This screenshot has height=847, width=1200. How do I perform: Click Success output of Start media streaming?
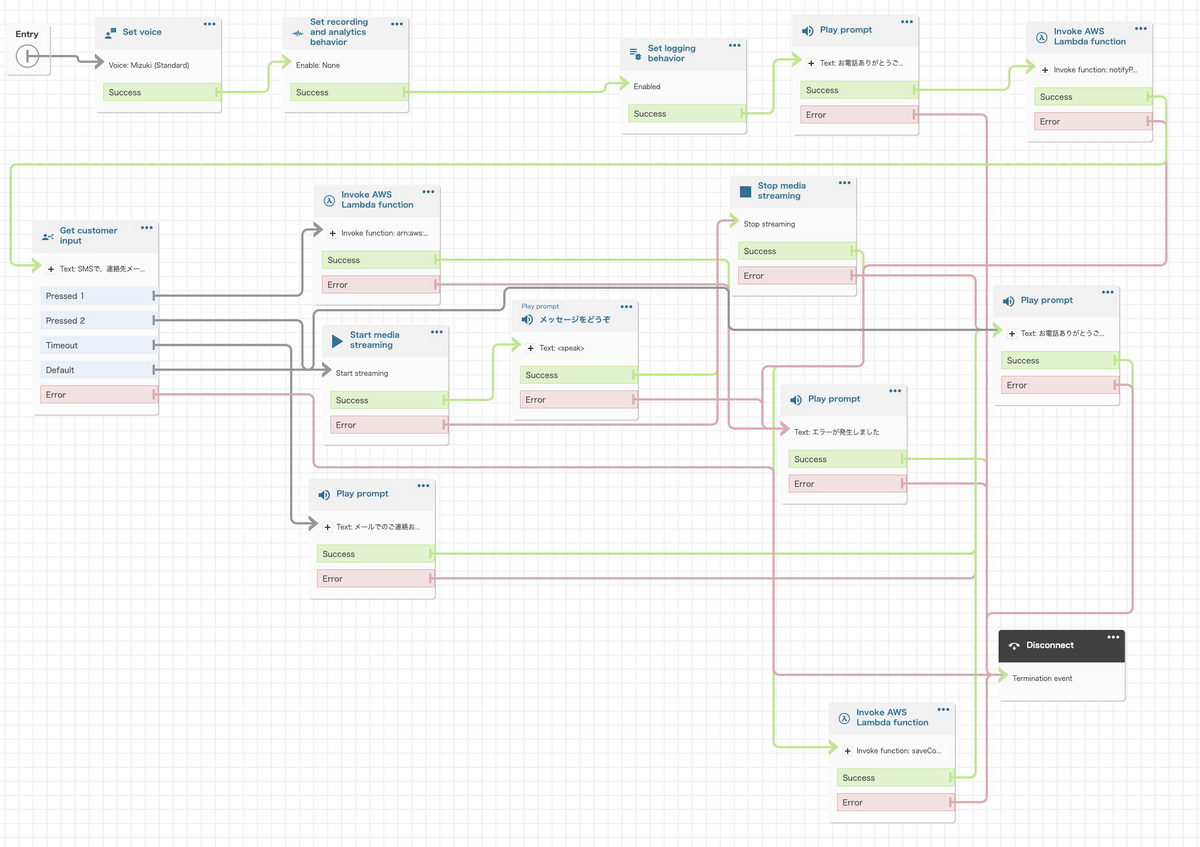[388, 400]
